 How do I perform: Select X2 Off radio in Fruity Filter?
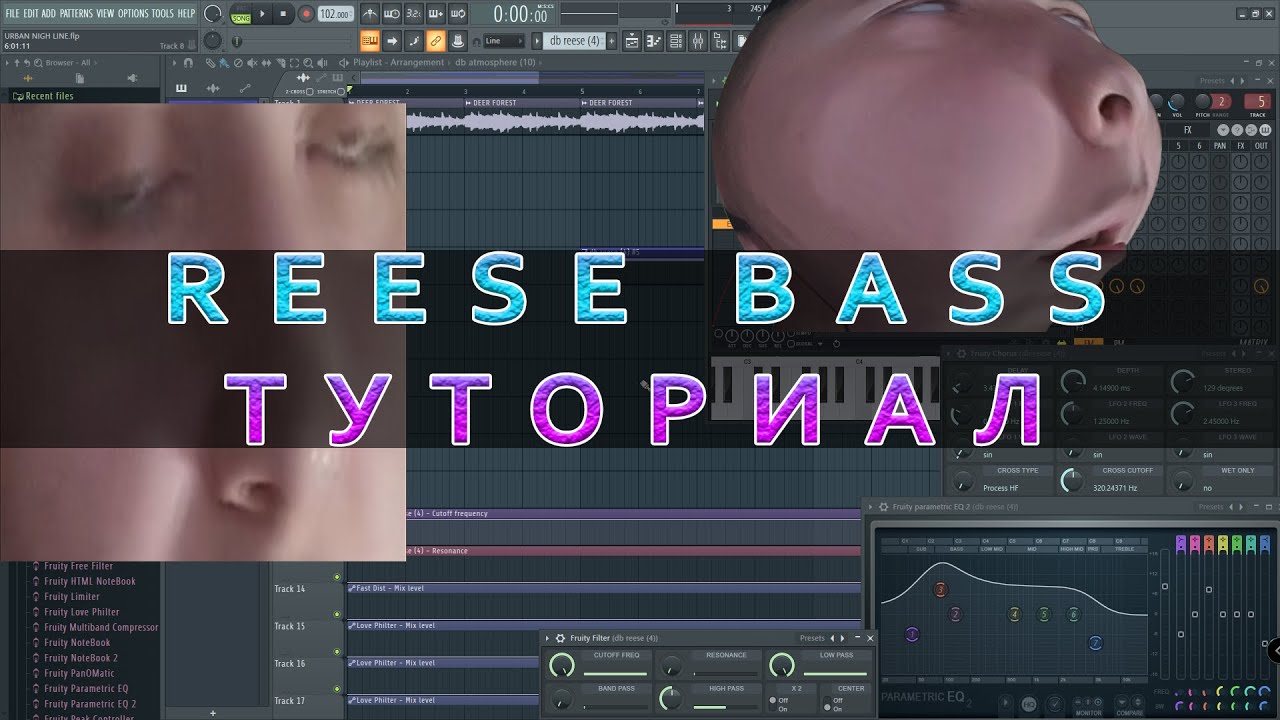pos(773,700)
